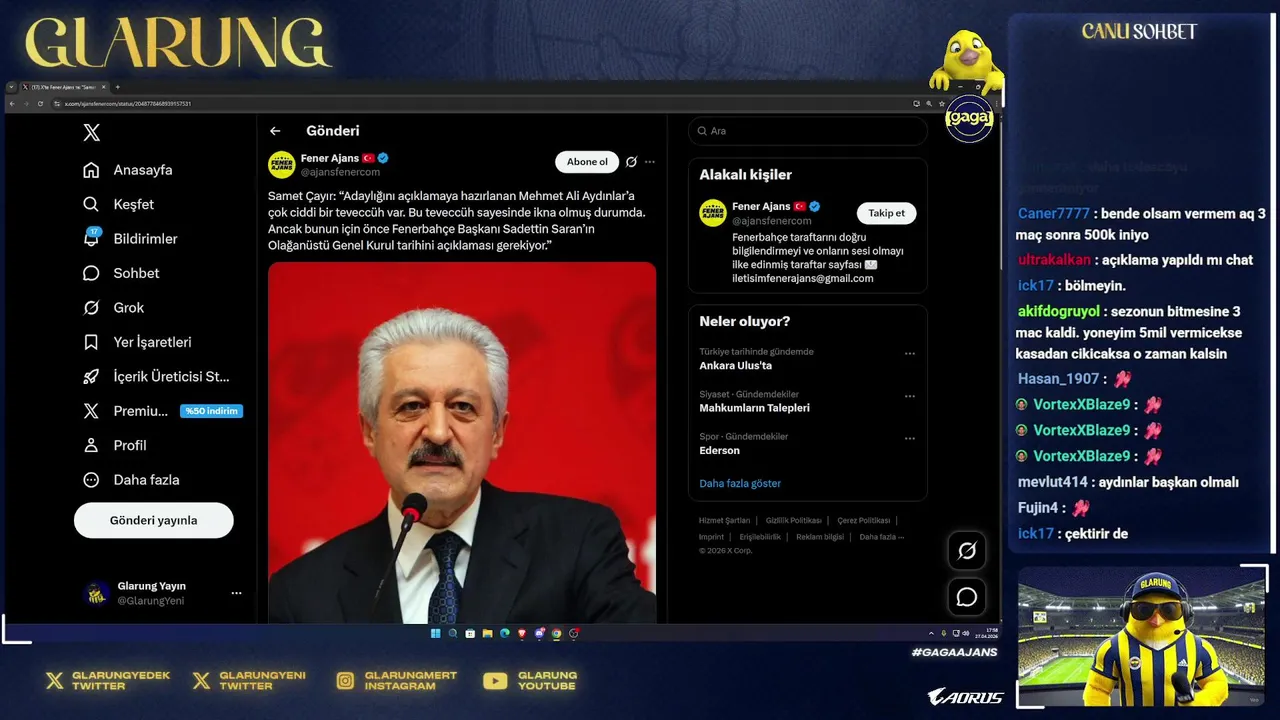Open post more options dots
1280x720 pixels.
pos(650,162)
